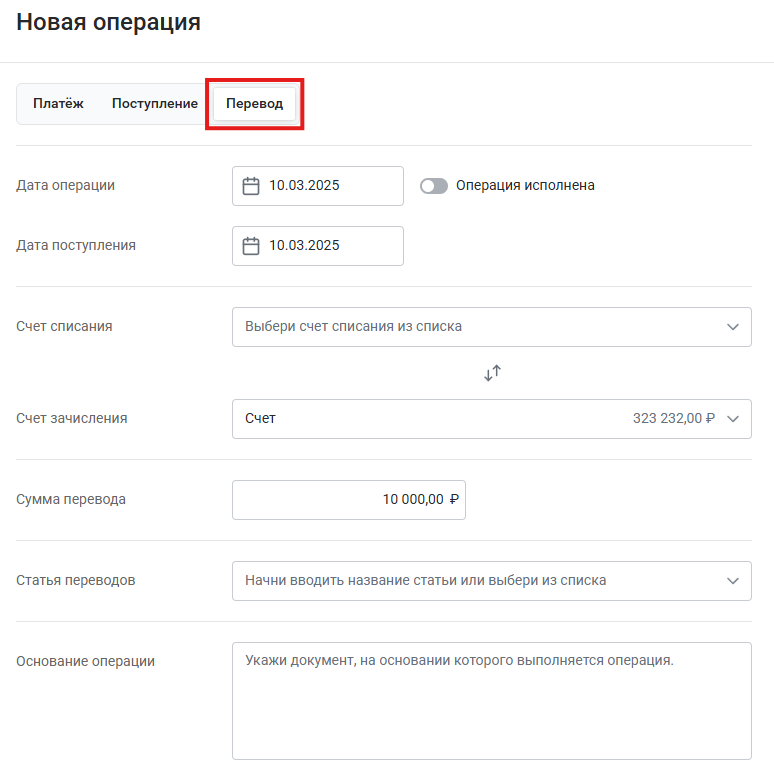Viewport: 774px width, 781px height.
Task: Open the Счет зачисления dropdown showing Счет
Action: (x=492, y=419)
